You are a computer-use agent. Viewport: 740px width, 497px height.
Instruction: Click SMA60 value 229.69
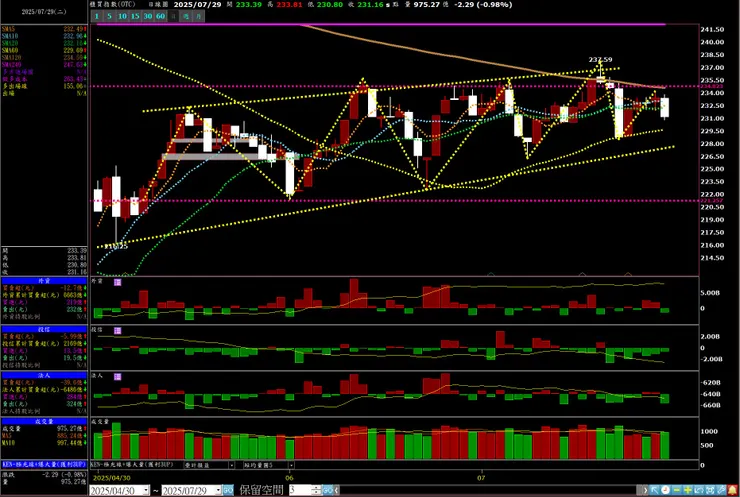click(73, 51)
